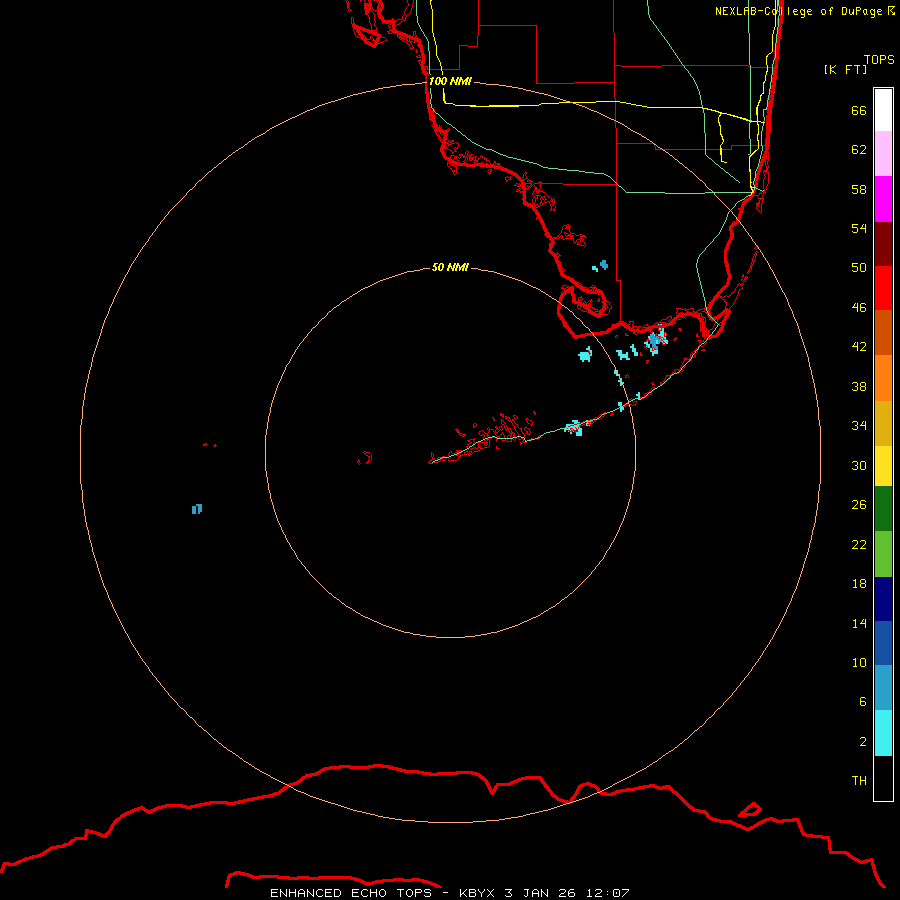Click the burnt orange legend swatch
This screenshot has width=900, height=900.
click(x=883, y=333)
